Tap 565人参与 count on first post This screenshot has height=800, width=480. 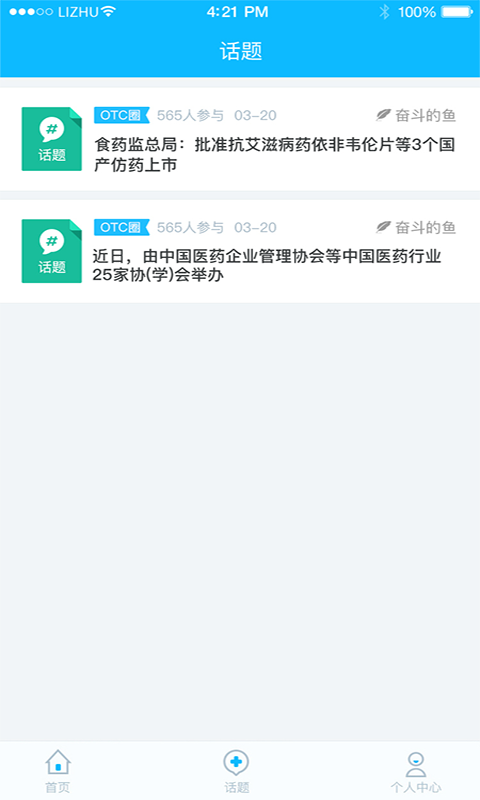(190, 116)
